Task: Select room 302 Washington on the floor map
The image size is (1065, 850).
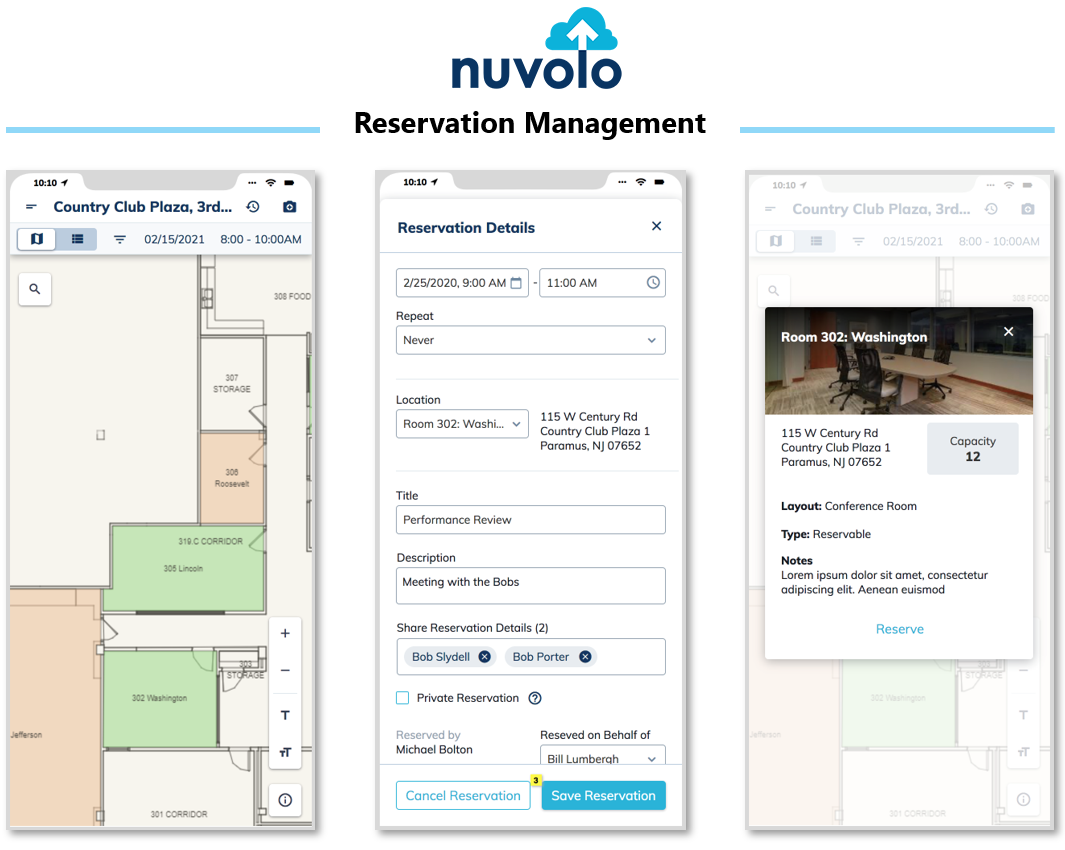Action: tap(159, 698)
